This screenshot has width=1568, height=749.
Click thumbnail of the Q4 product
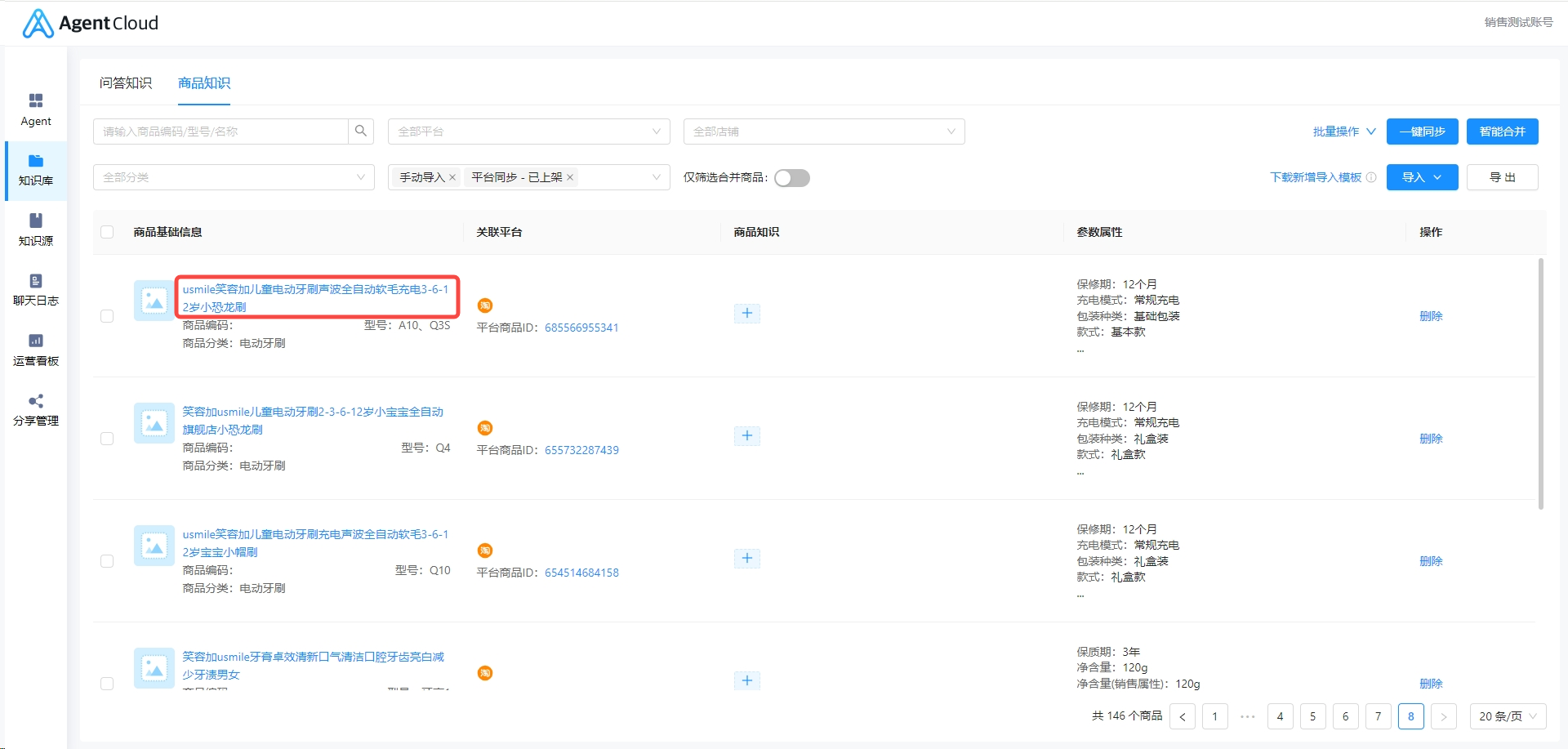(x=154, y=423)
